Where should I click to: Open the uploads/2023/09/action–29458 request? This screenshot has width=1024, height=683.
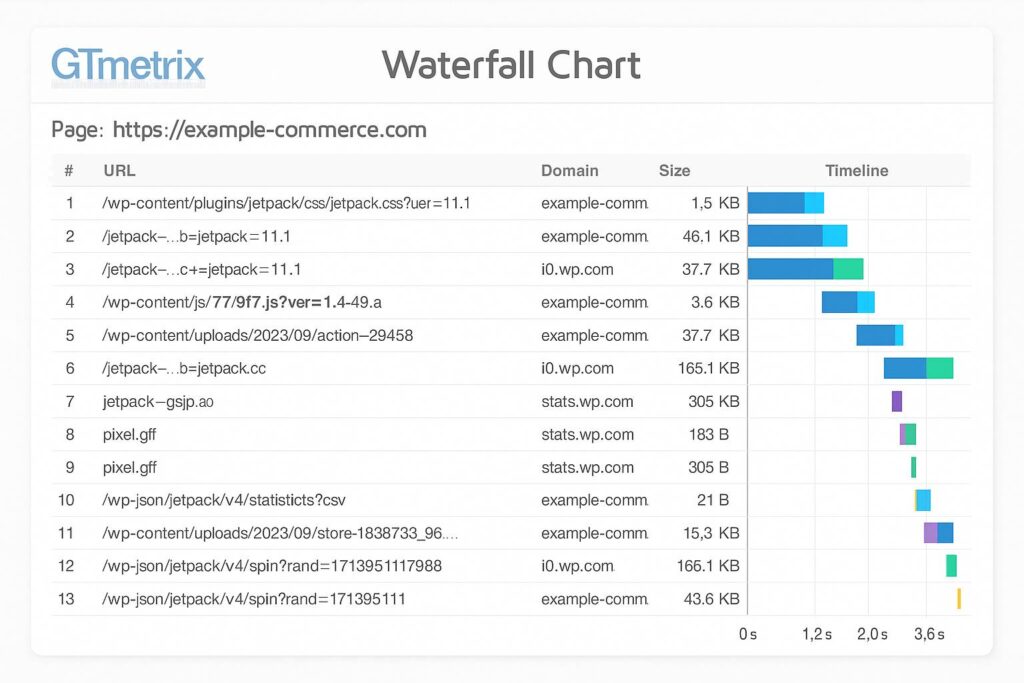click(257, 335)
